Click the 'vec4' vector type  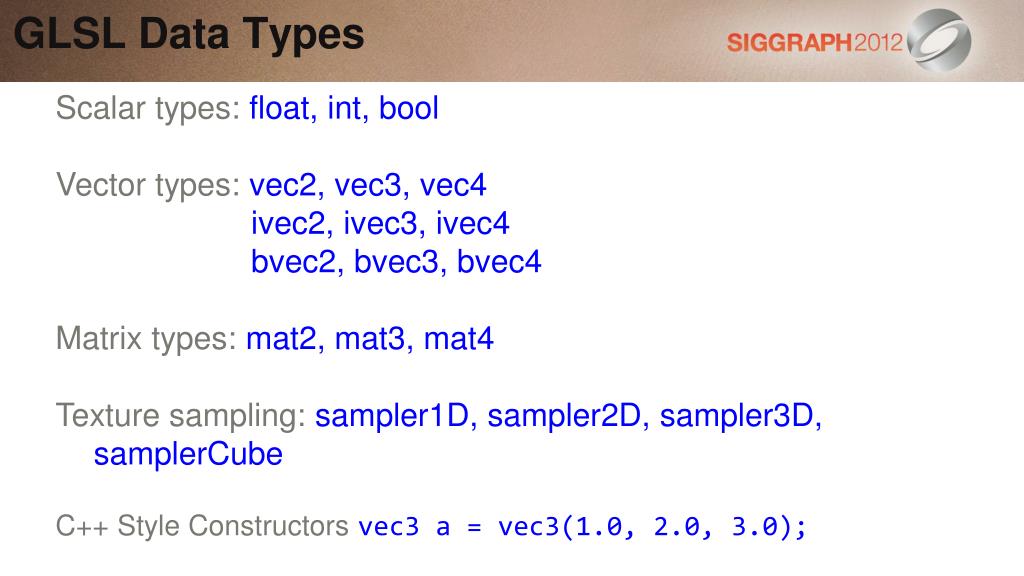(x=453, y=185)
